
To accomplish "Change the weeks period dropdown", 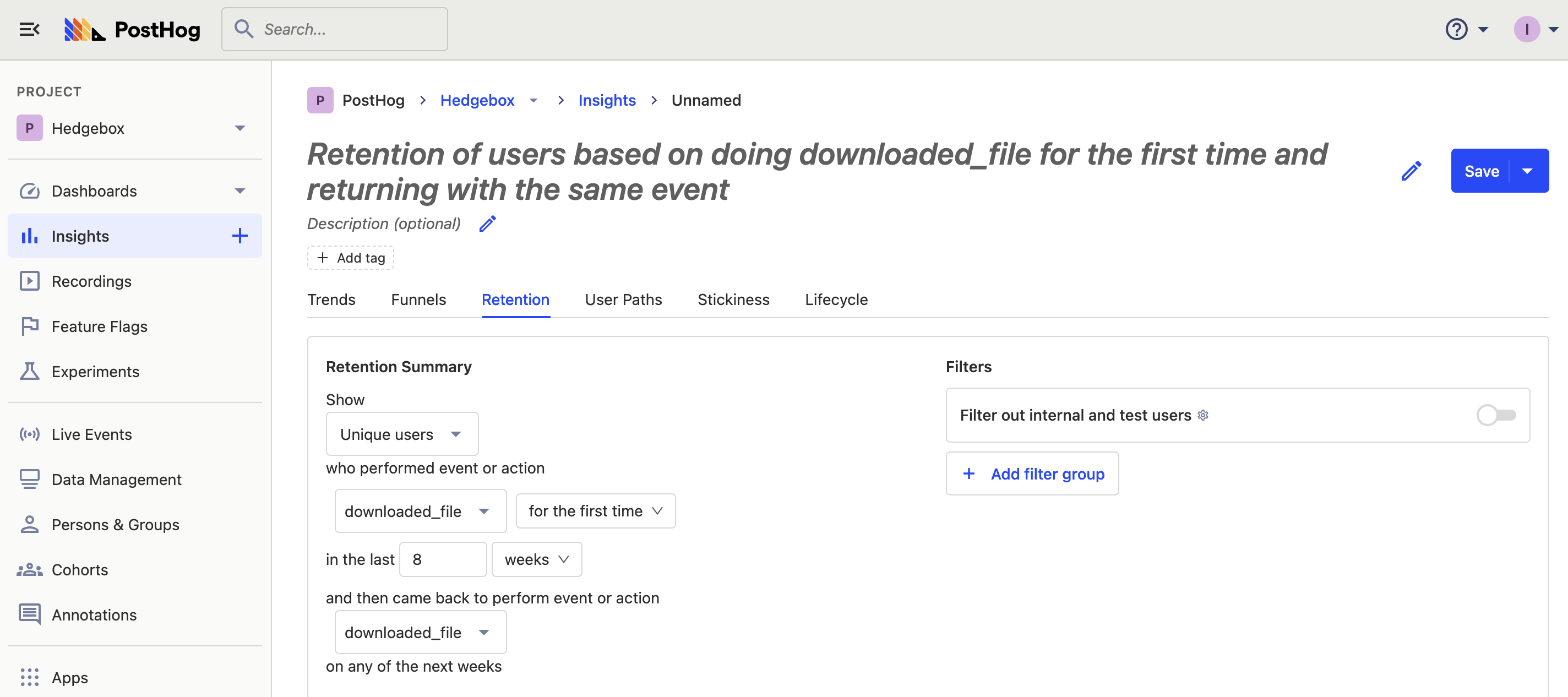I will (536, 559).
